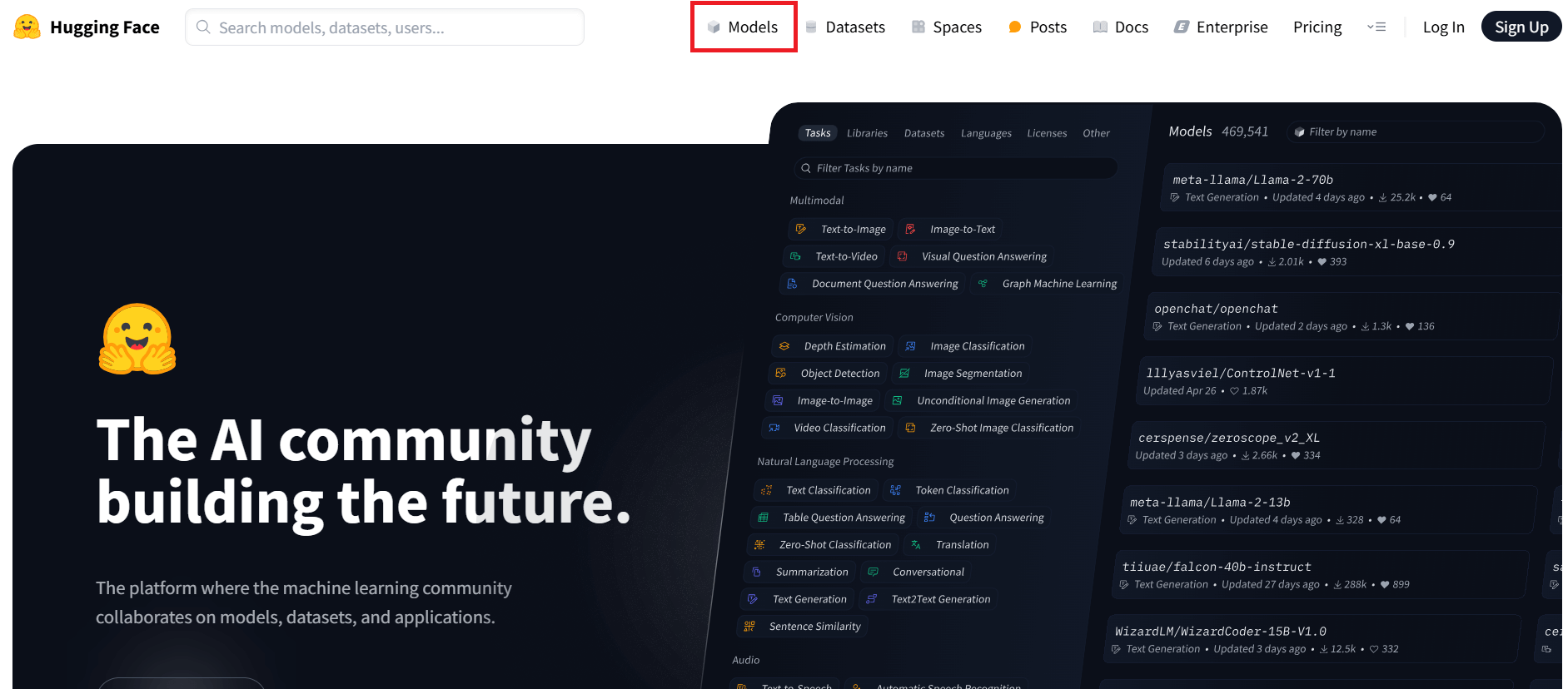Image resolution: width=1568 pixels, height=689 pixels.
Task: Click the Posts orange bubble icon
Action: 1014,27
